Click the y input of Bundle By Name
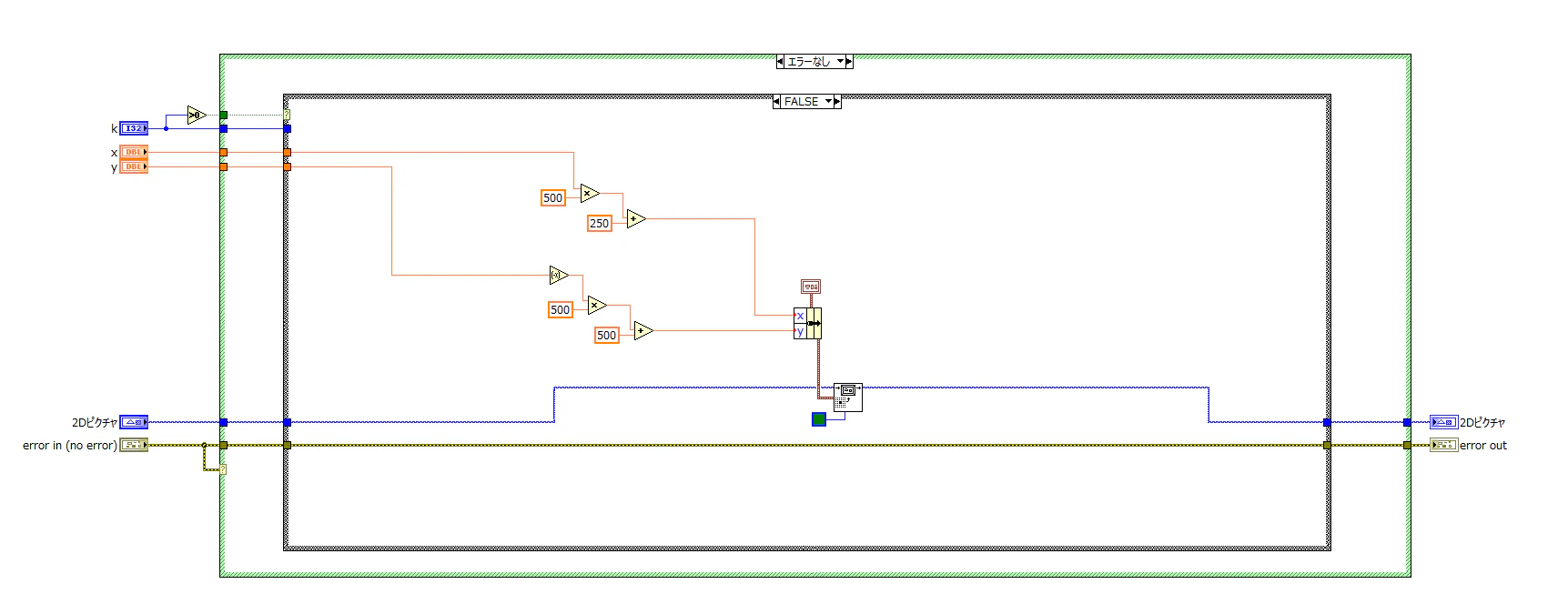The width and height of the screenshot is (1568, 594). [800, 331]
